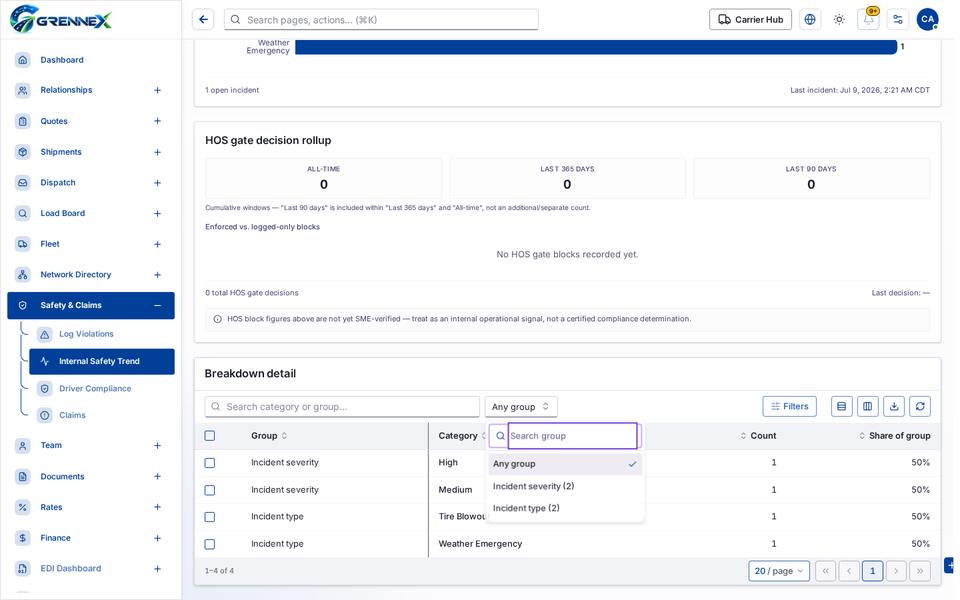Screen dimensions: 960x600
Task: Go to page 1
Action: tap(872, 571)
